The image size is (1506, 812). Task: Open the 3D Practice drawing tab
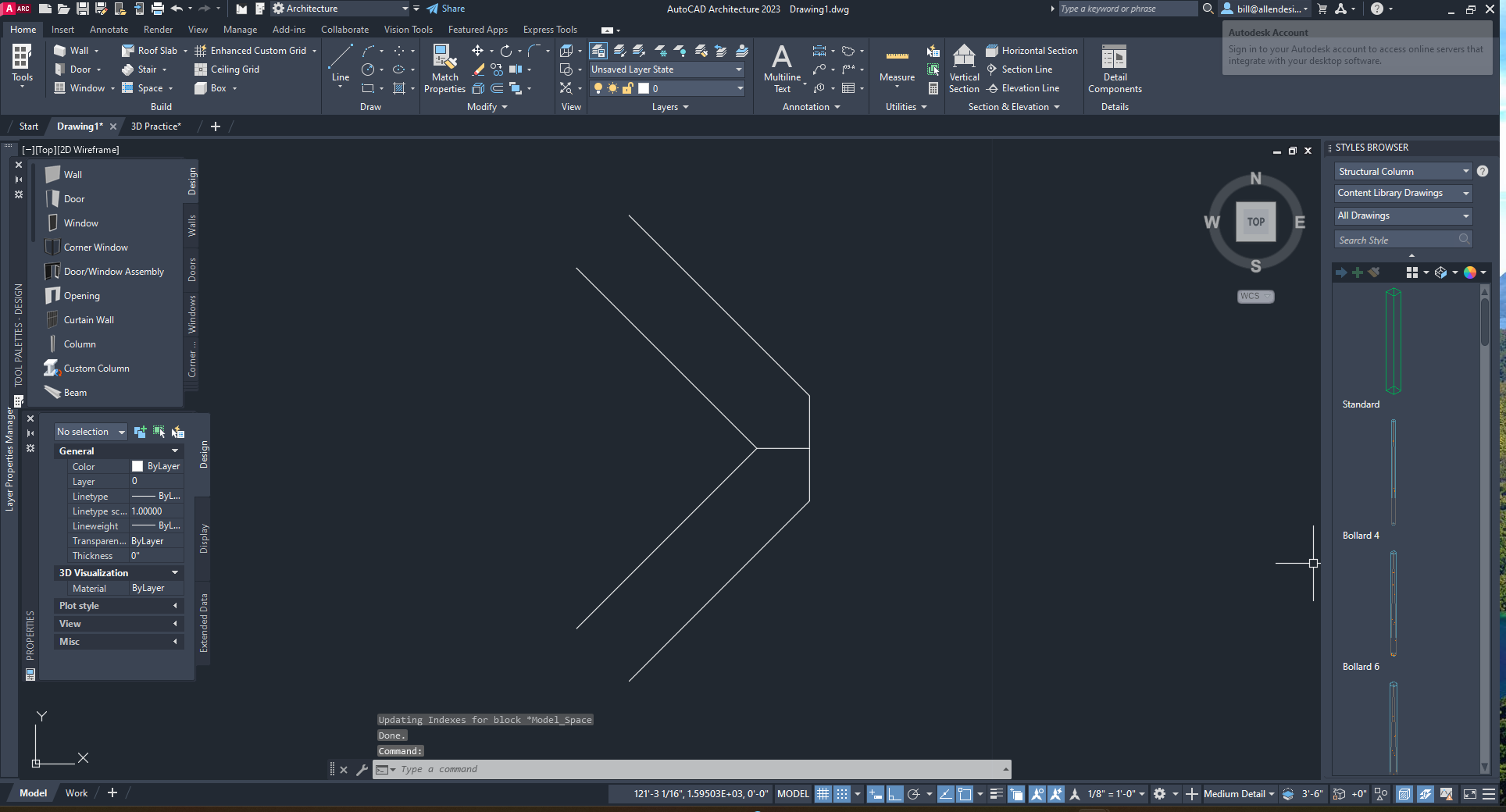[155, 126]
